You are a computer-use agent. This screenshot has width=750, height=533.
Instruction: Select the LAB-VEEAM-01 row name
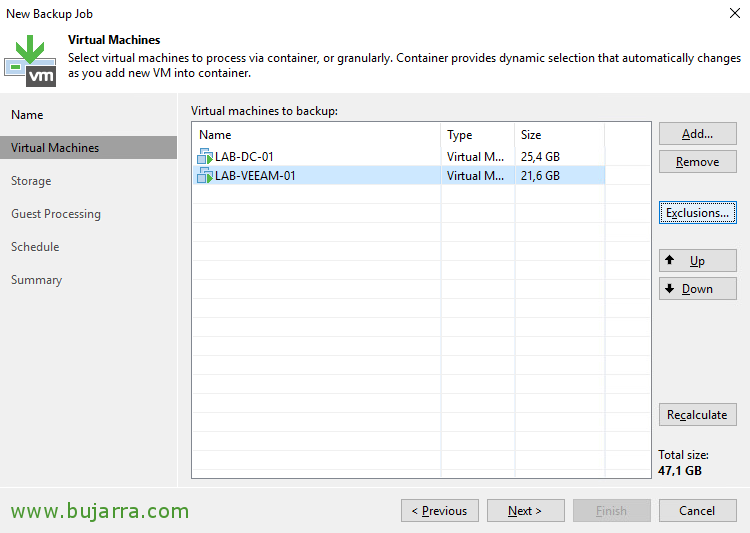tap(255, 176)
